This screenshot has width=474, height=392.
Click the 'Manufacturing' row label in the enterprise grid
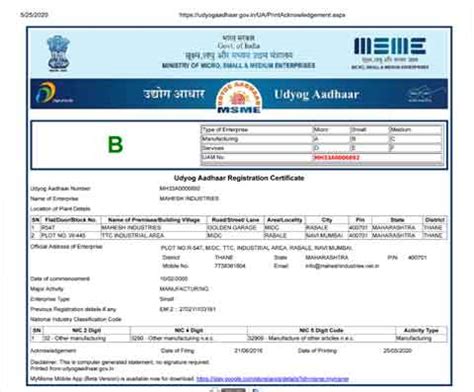(256, 139)
